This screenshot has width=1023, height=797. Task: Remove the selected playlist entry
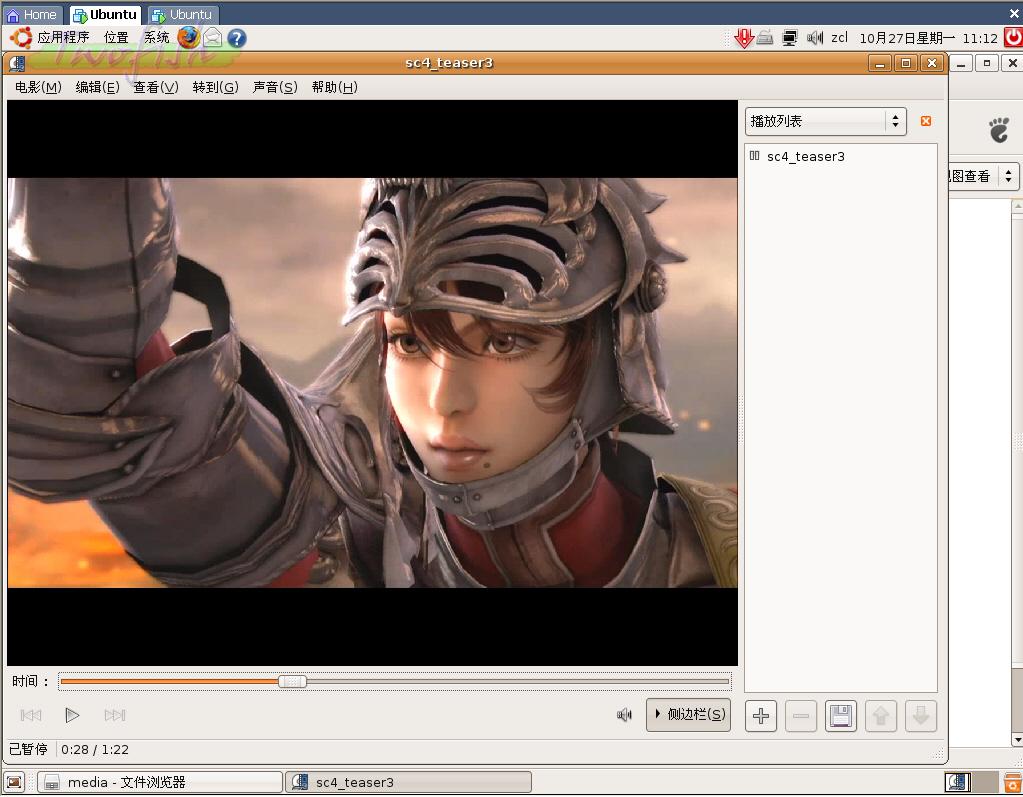coord(801,716)
